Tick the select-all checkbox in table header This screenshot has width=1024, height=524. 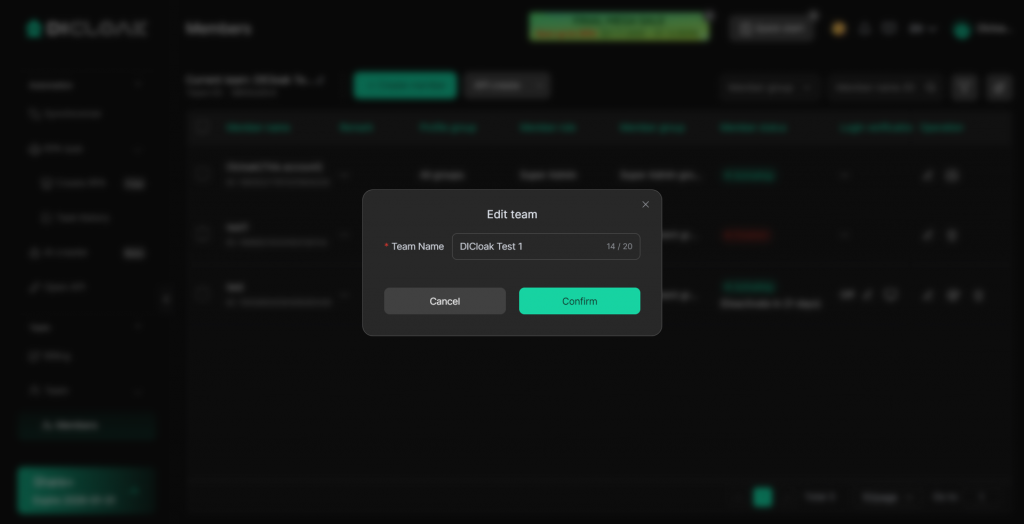tap(202, 127)
